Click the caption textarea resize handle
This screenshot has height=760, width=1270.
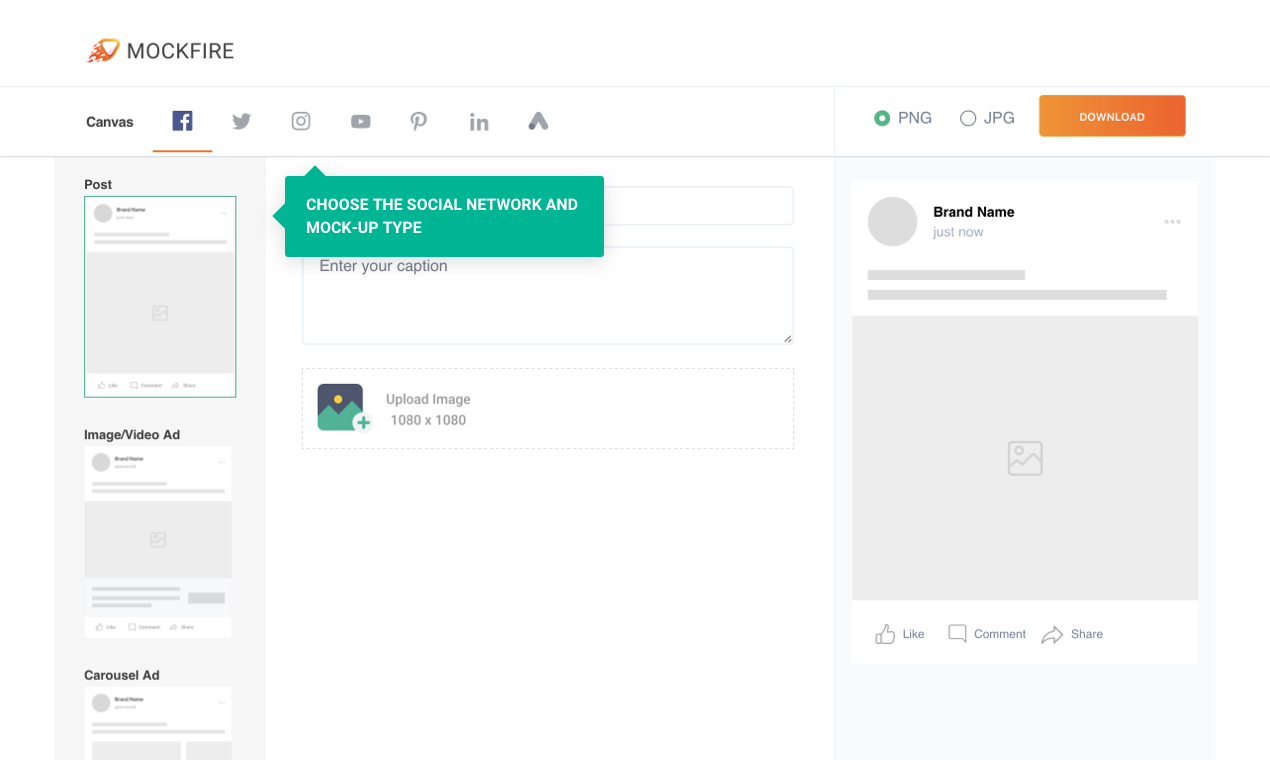[788, 339]
